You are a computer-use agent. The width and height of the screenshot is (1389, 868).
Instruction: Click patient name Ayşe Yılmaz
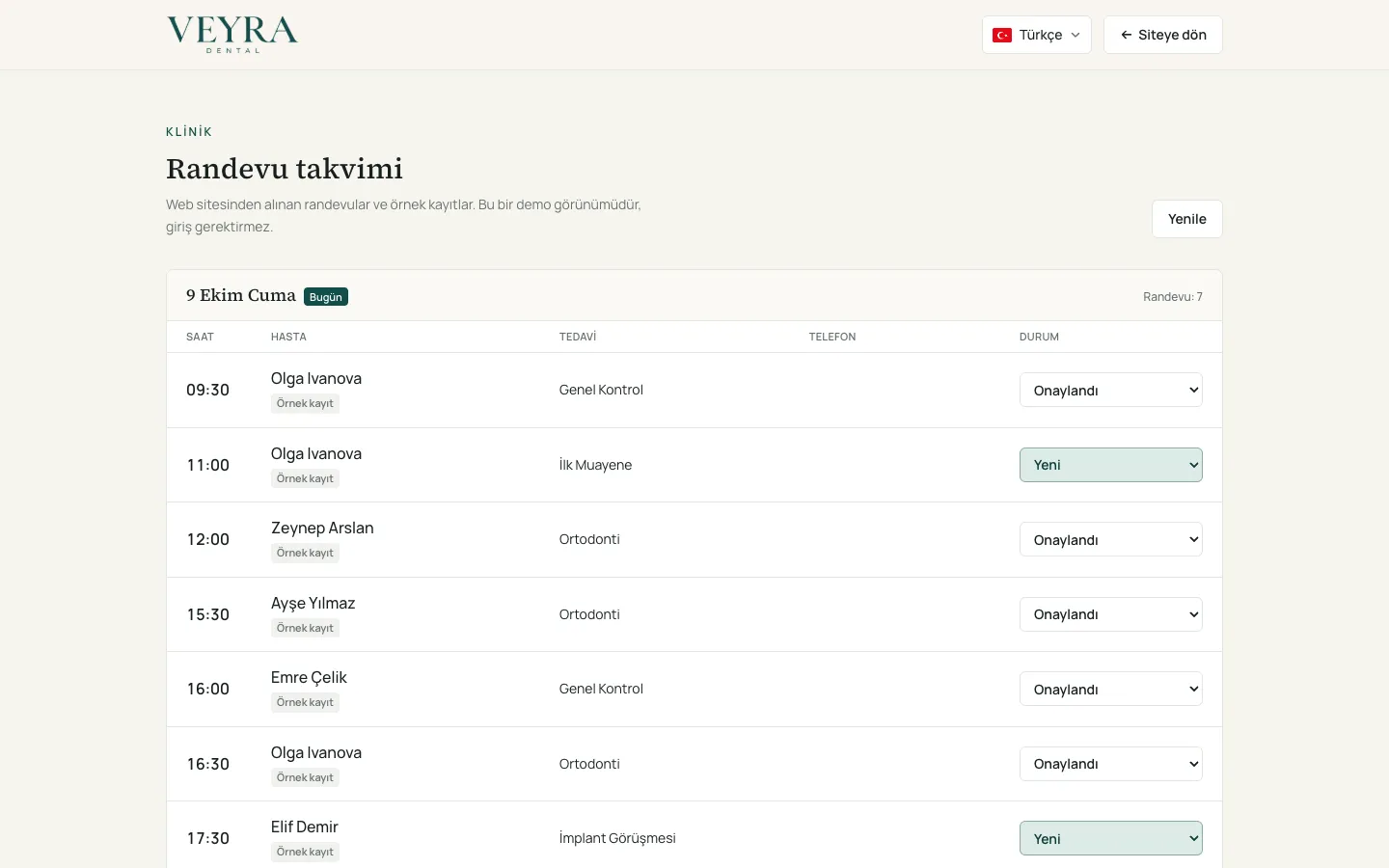click(313, 604)
